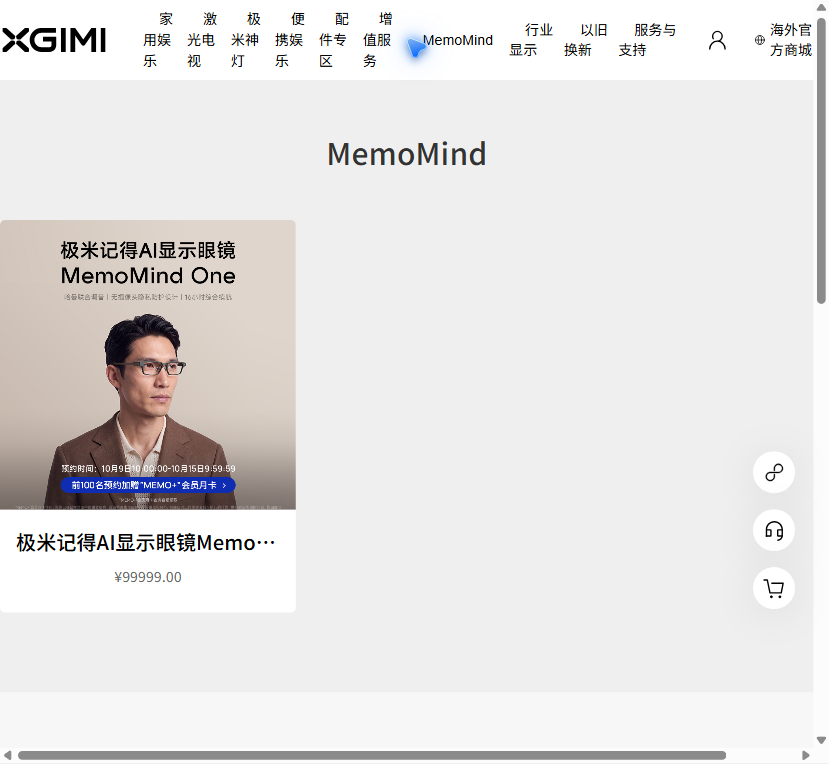Click the vertical scrollbar thumb

pyautogui.click(x=821, y=161)
